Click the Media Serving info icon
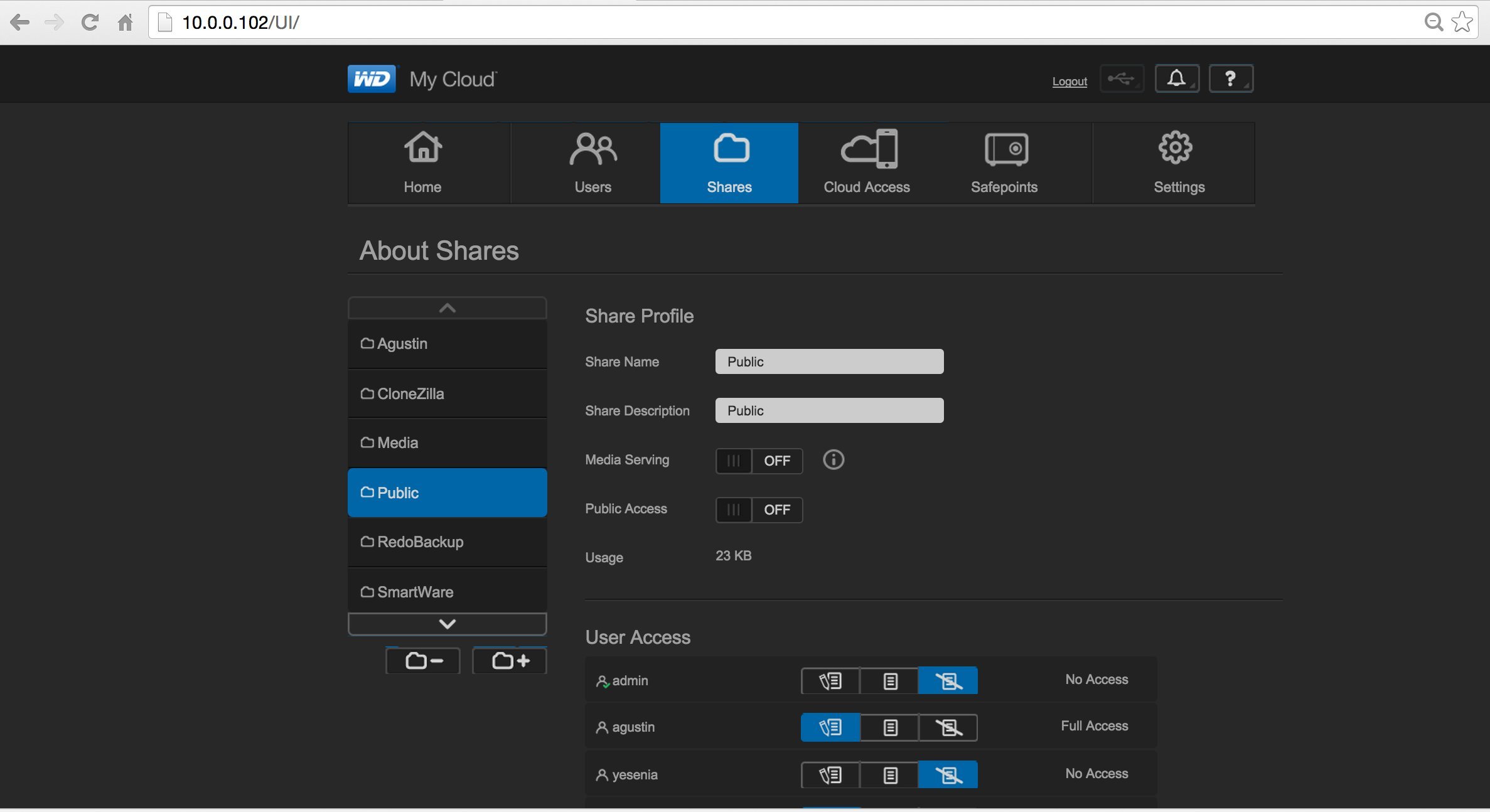This screenshot has height=812, width=1490. (833, 460)
